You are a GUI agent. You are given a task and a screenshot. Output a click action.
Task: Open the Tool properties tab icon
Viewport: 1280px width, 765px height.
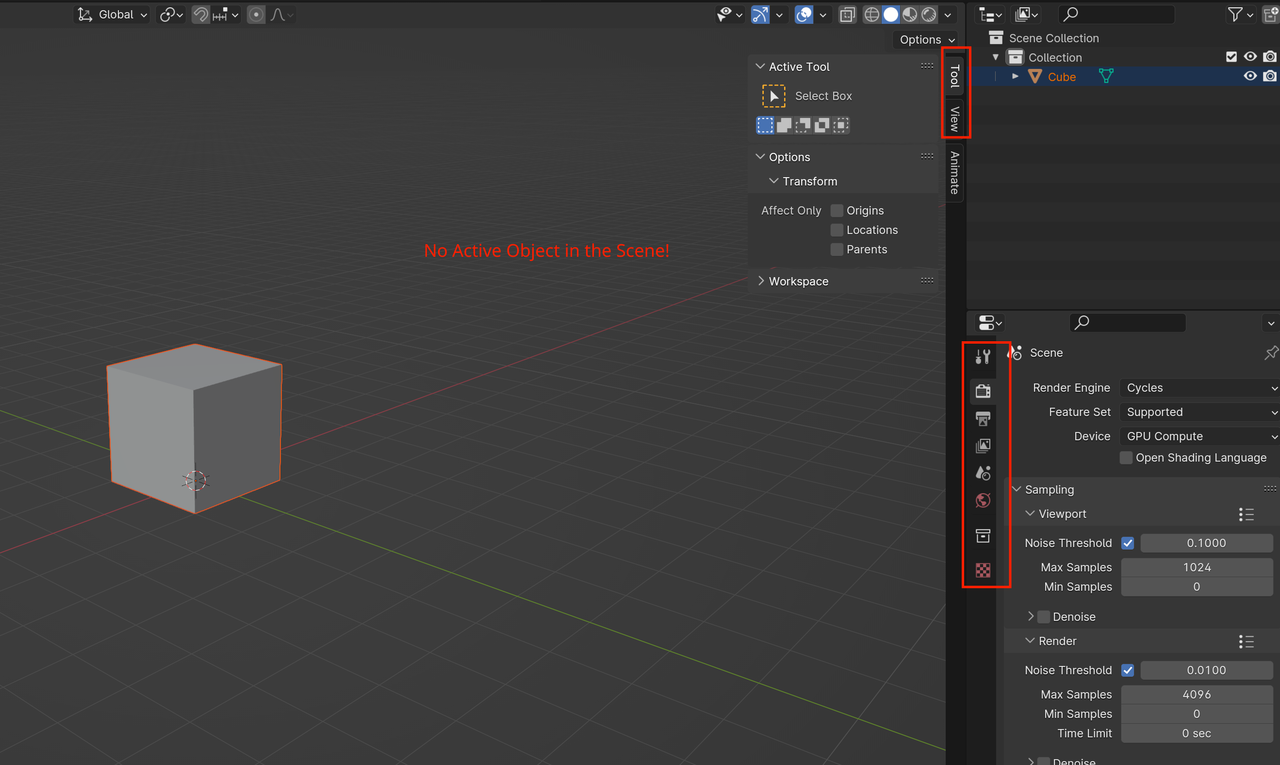(x=983, y=357)
